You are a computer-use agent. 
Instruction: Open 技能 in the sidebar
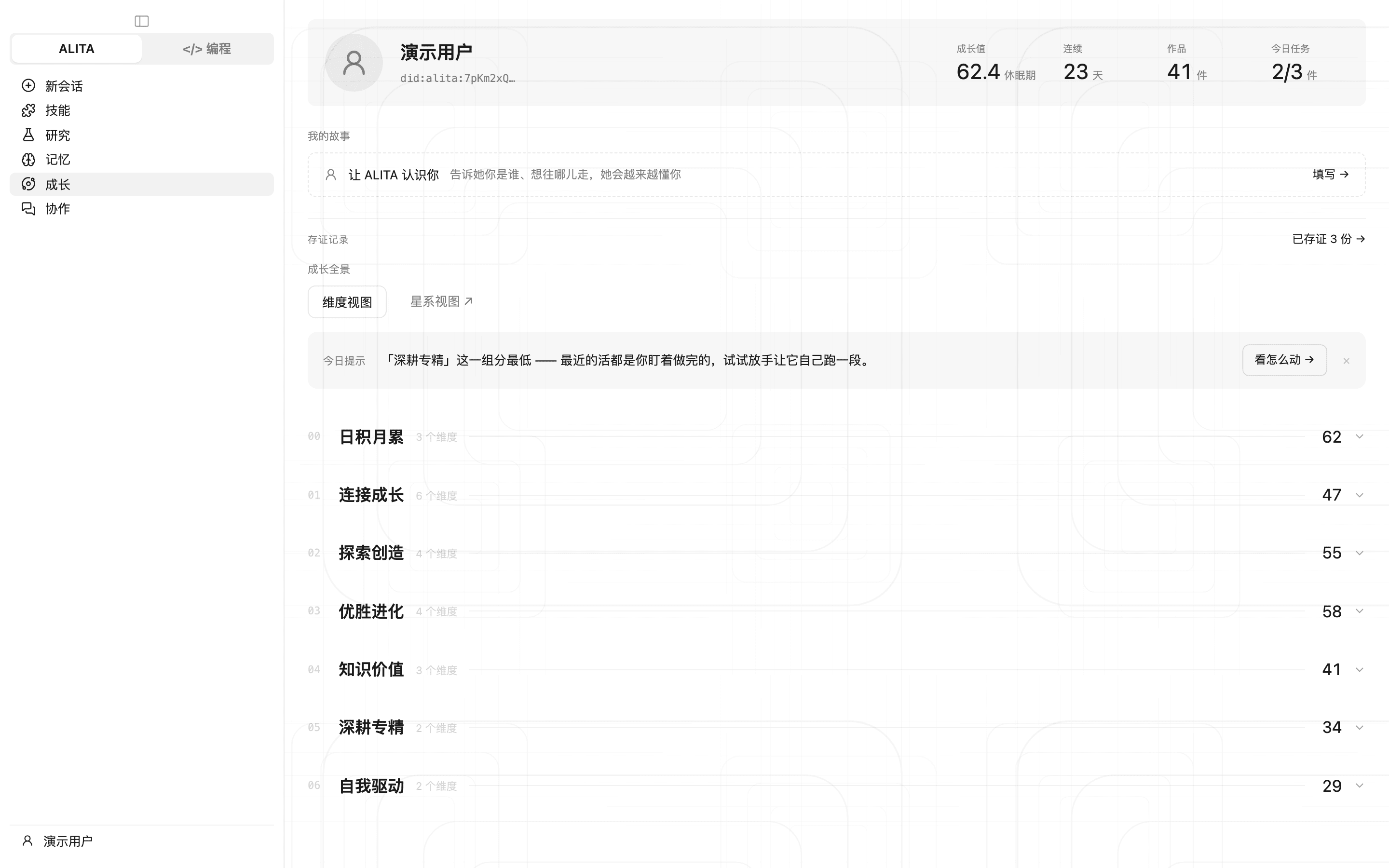pyautogui.click(x=142, y=110)
